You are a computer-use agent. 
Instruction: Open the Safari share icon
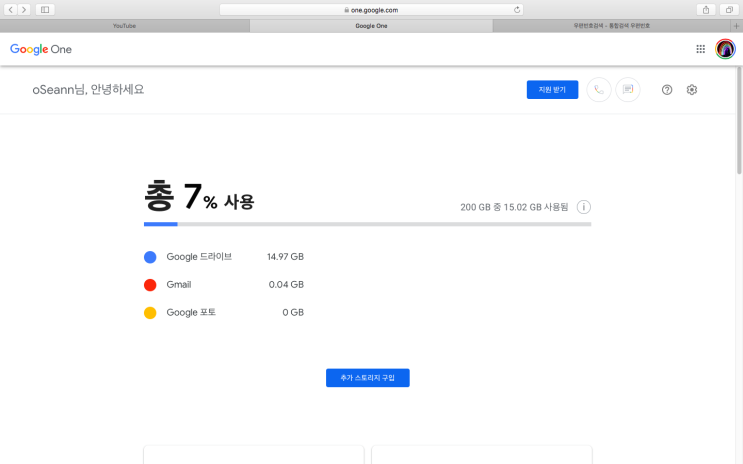click(706, 9)
